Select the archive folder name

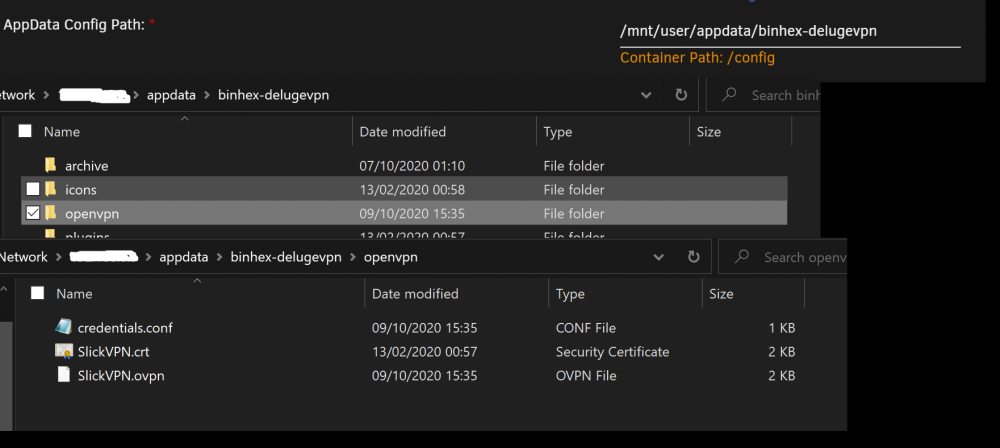pyautogui.click(x=87, y=166)
